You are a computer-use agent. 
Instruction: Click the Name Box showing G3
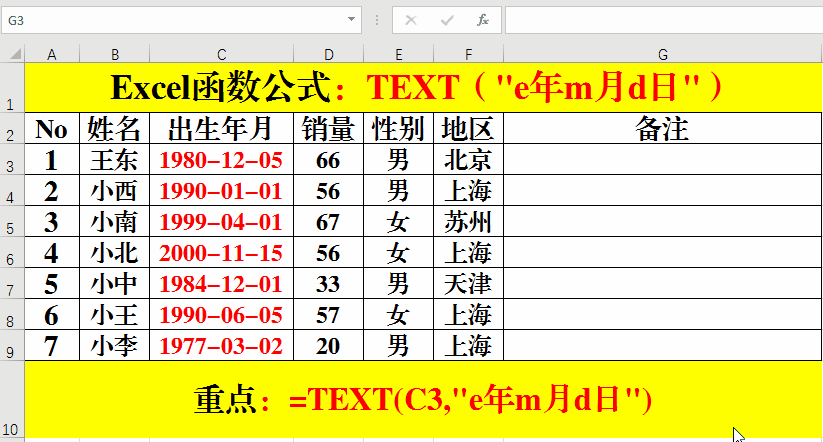[181, 20]
